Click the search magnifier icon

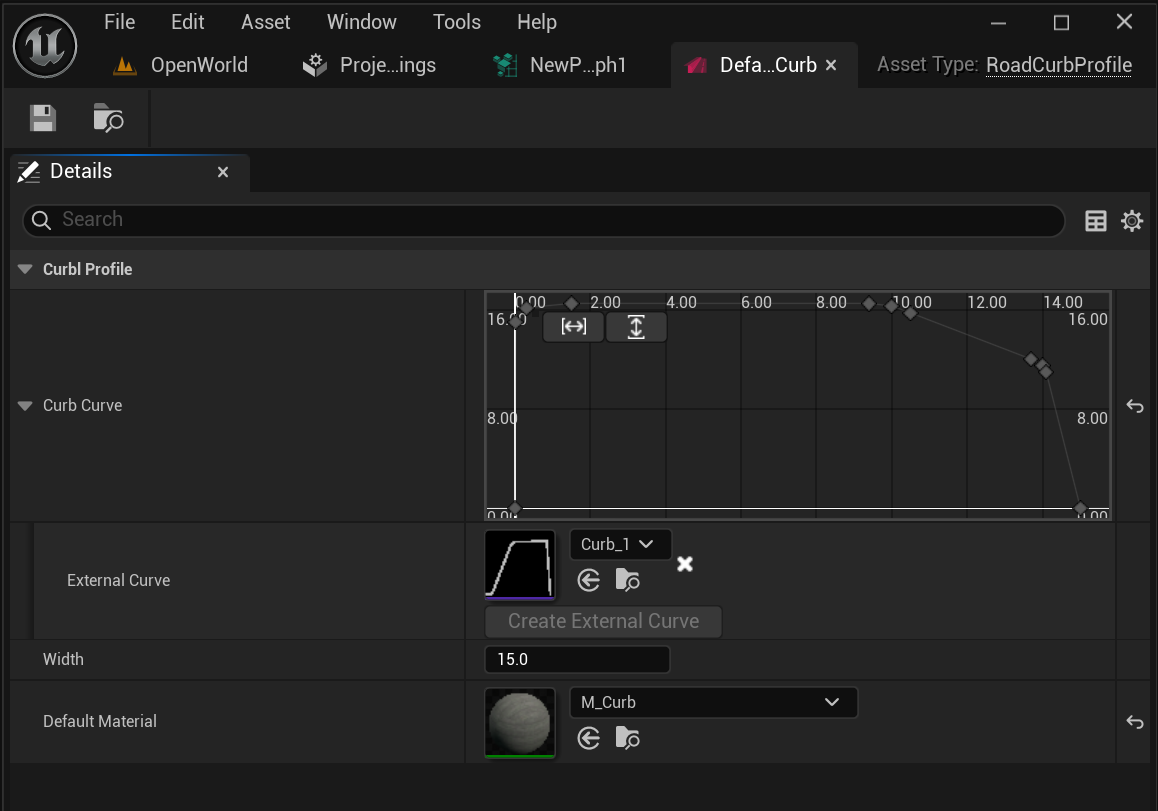pos(41,220)
